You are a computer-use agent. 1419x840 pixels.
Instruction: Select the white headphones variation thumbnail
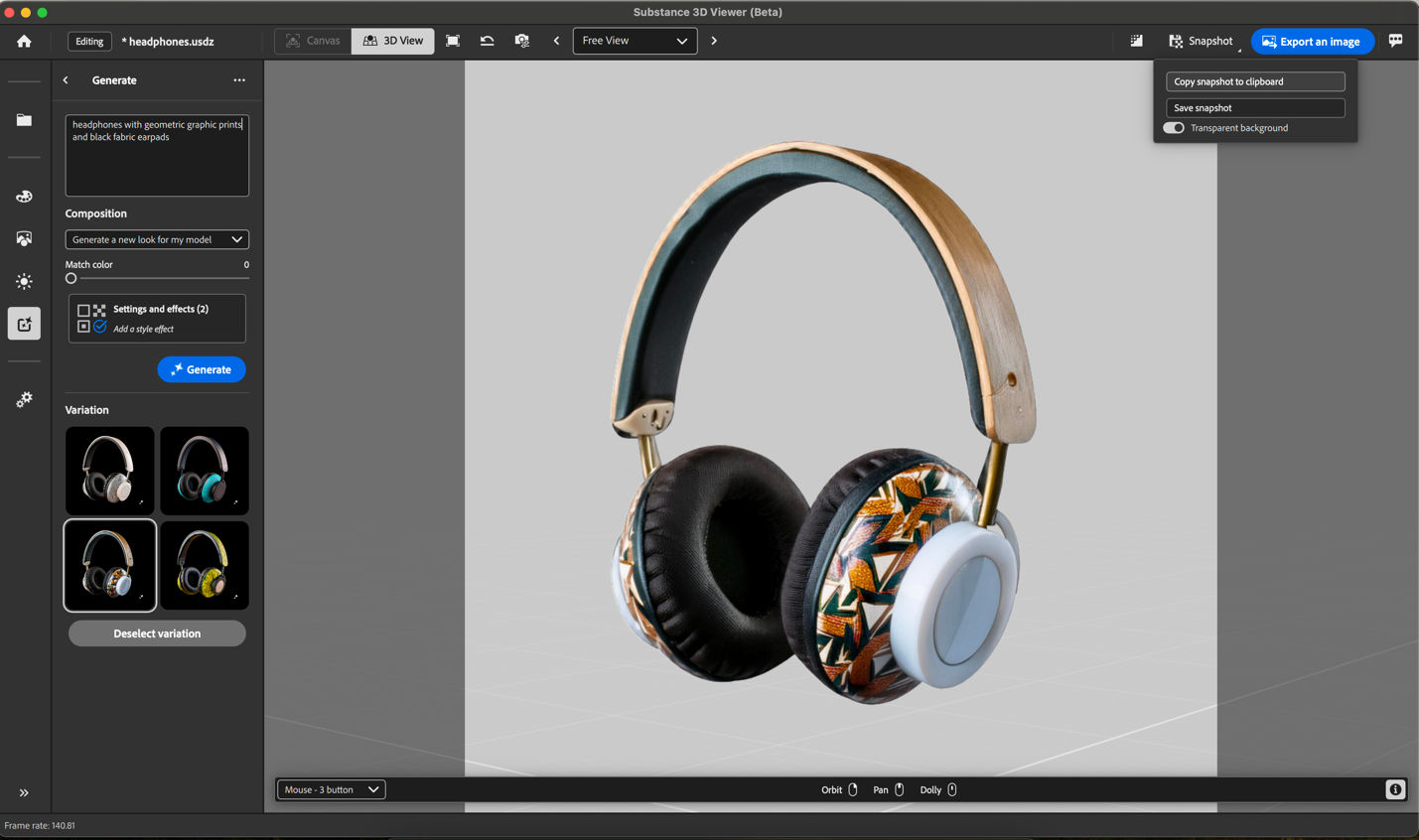point(109,471)
